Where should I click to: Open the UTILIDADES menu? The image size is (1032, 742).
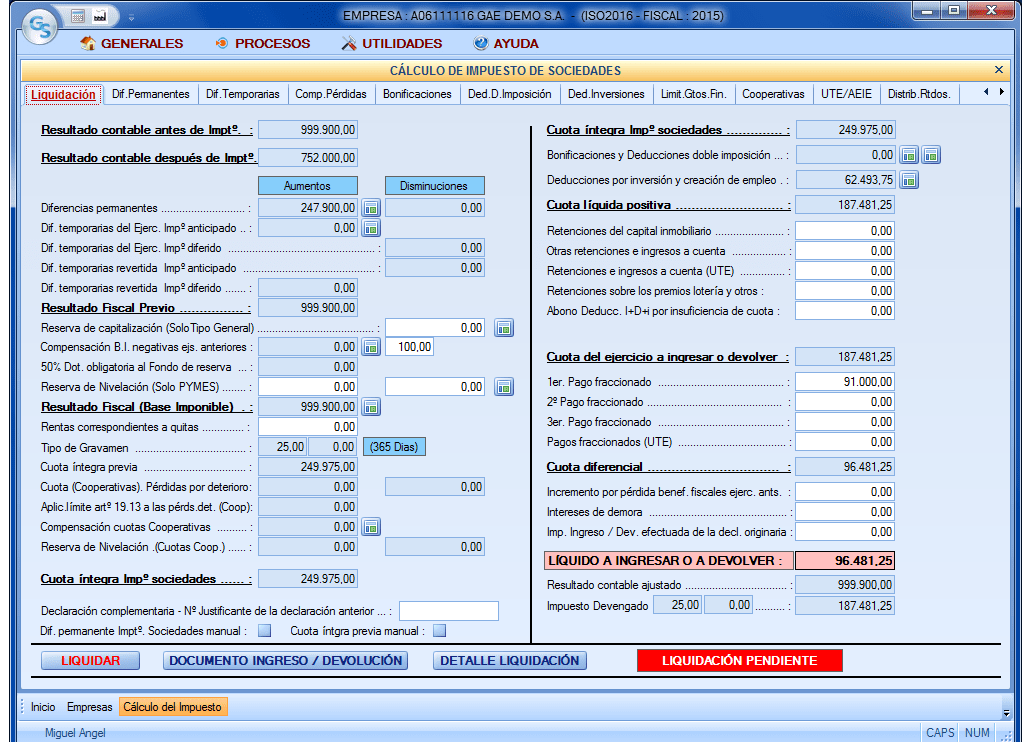(x=392, y=43)
